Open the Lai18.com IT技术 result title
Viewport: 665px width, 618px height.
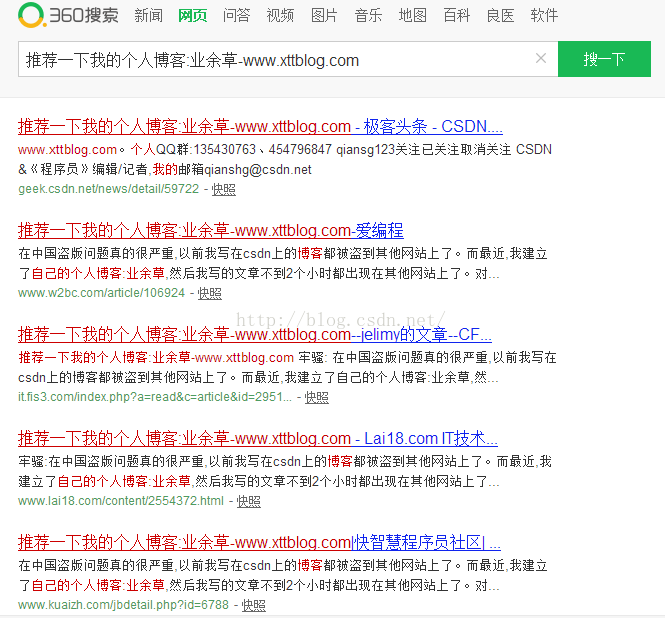258,438
